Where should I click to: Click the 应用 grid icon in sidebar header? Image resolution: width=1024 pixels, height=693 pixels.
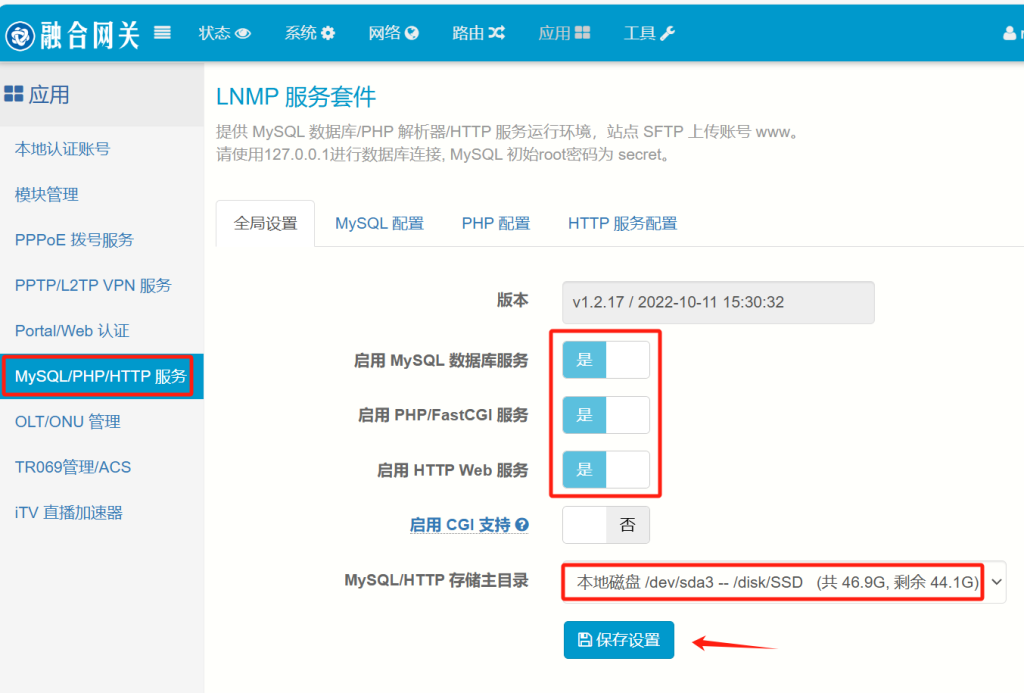14,94
